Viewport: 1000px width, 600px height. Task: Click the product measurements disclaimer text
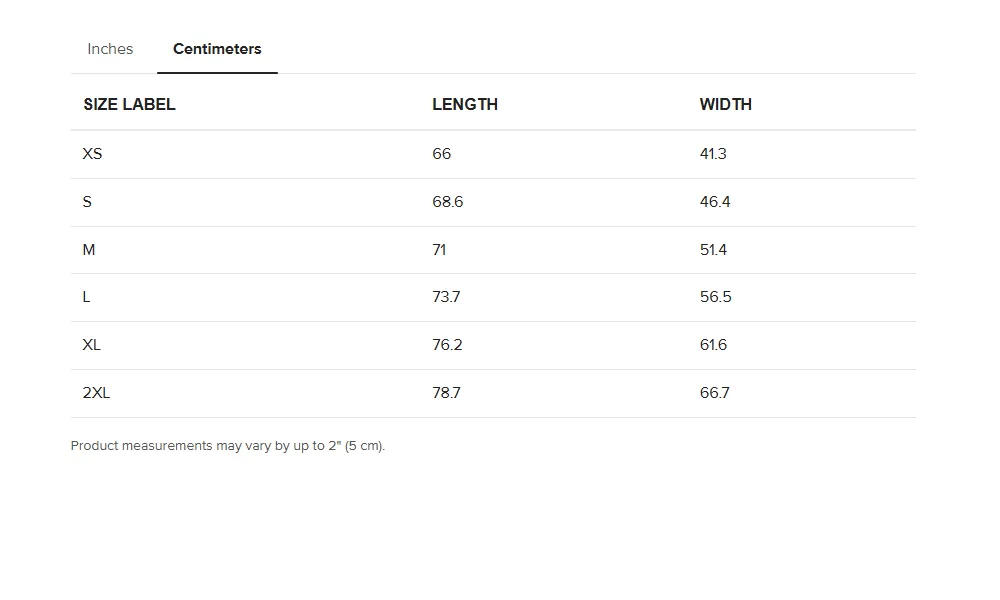(228, 446)
